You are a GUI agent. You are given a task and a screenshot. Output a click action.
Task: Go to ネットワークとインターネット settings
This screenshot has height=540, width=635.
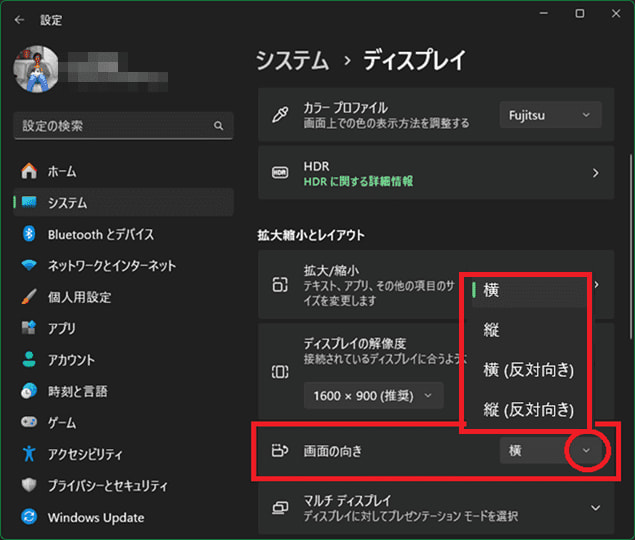pyautogui.click(x=111, y=266)
